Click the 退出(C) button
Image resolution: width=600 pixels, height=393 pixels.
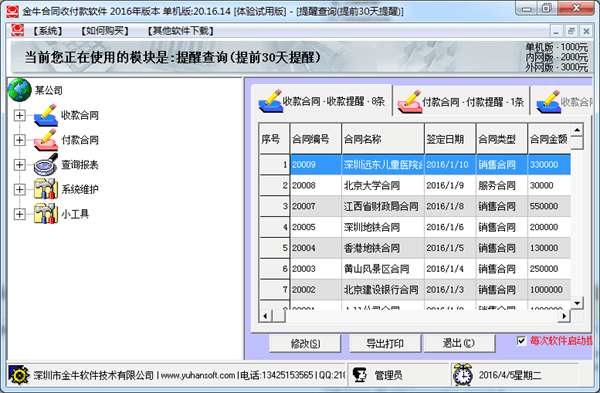click(459, 343)
